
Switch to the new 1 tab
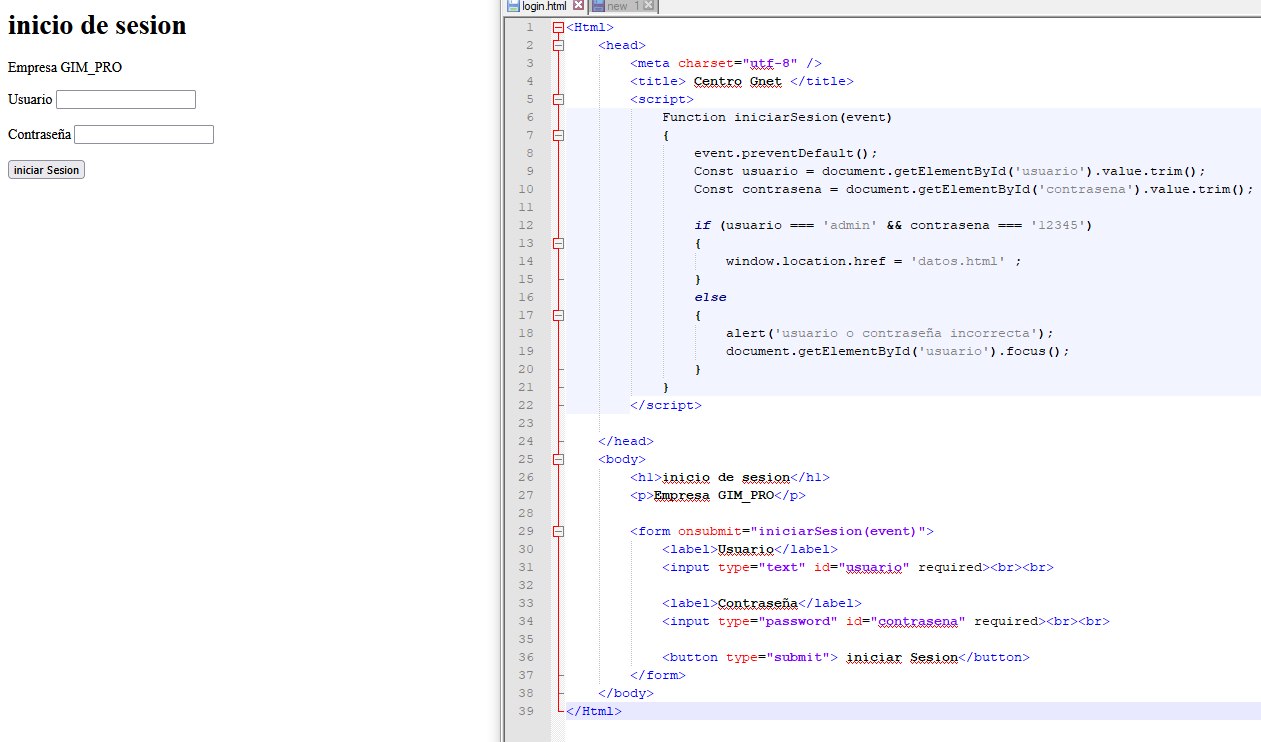(x=619, y=6)
